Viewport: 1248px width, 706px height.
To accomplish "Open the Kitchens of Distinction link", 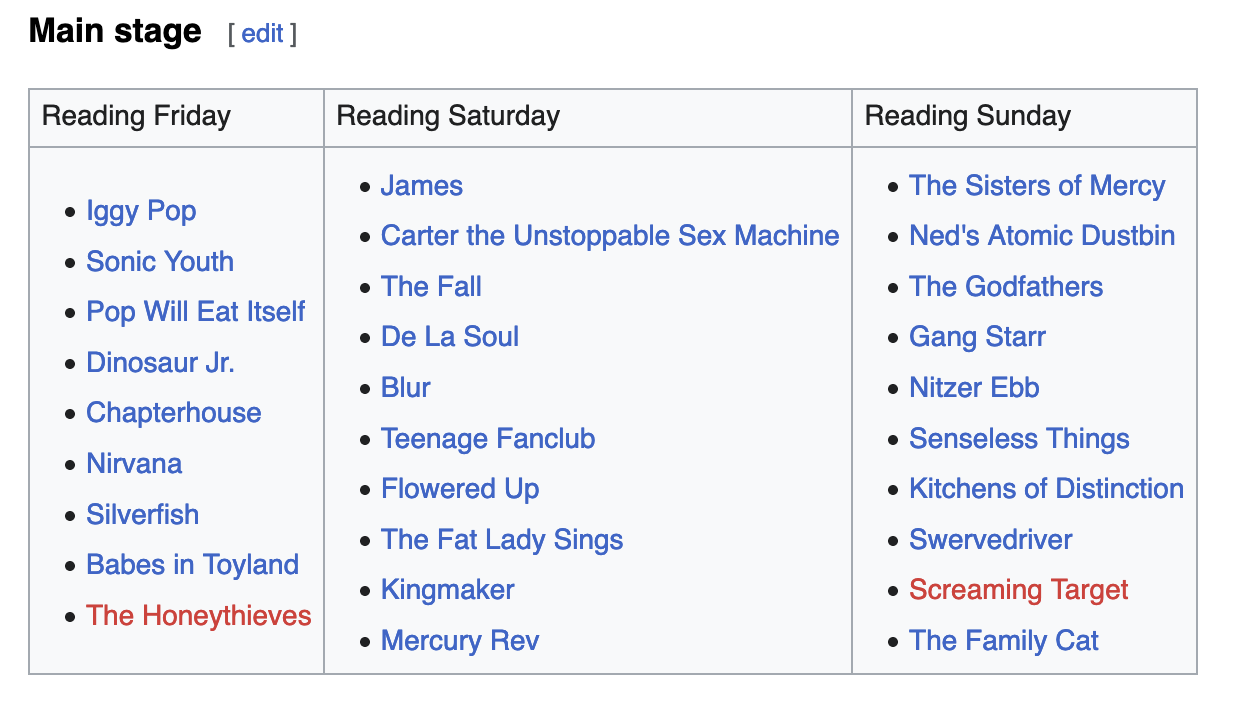I will [x=1046, y=489].
